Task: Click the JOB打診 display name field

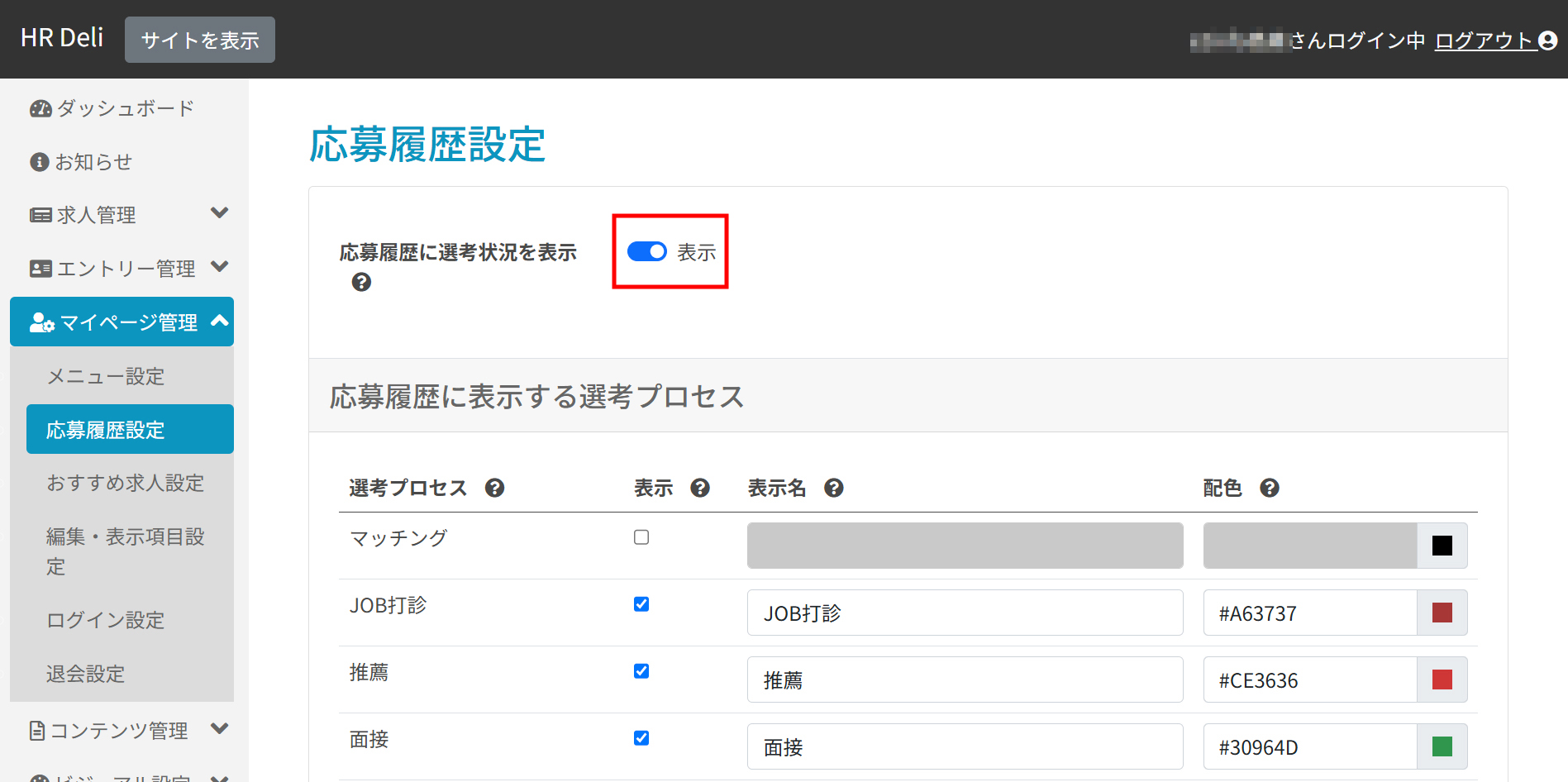Action: coord(965,613)
